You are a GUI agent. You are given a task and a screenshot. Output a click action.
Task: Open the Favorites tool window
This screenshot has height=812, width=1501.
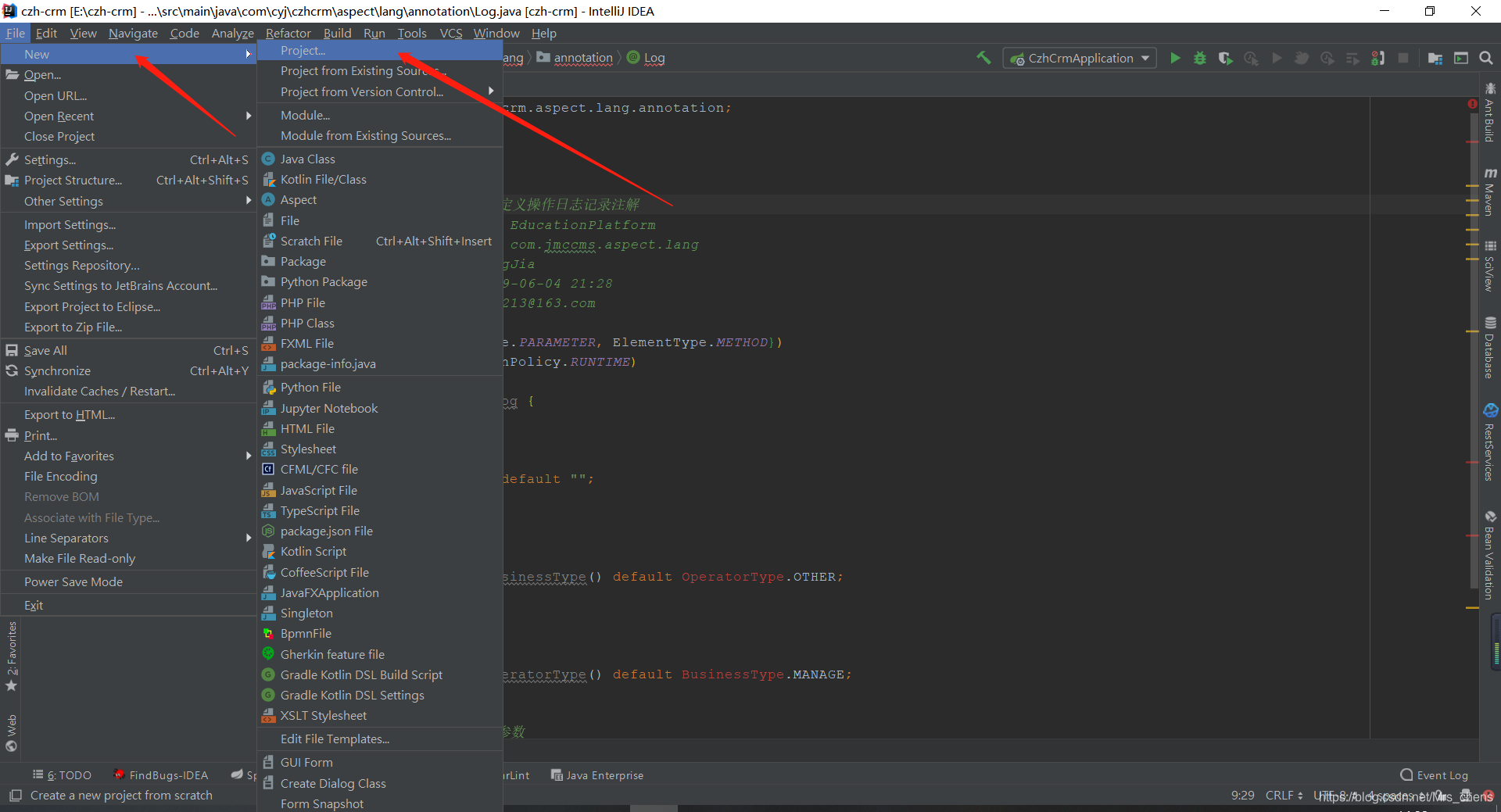(11, 655)
